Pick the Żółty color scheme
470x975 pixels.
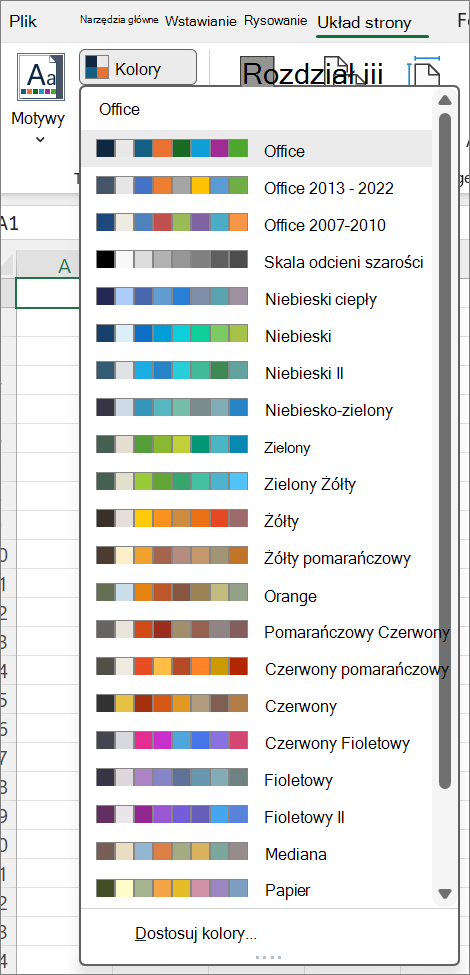pos(257,520)
